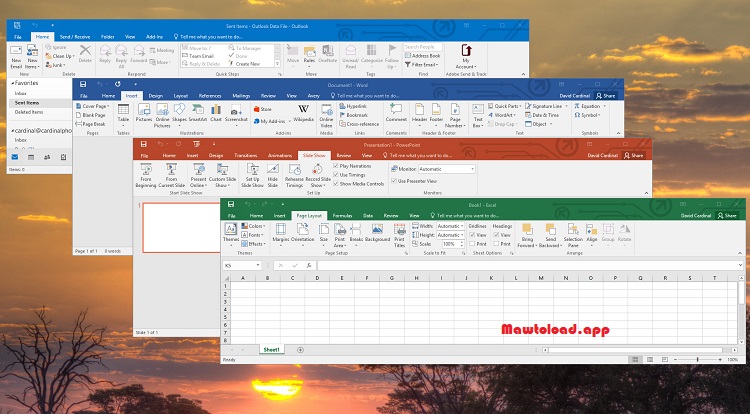The width and height of the screenshot is (750, 414).
Task: Click Excel formula bar input
Action: click(x=528, y=265)
